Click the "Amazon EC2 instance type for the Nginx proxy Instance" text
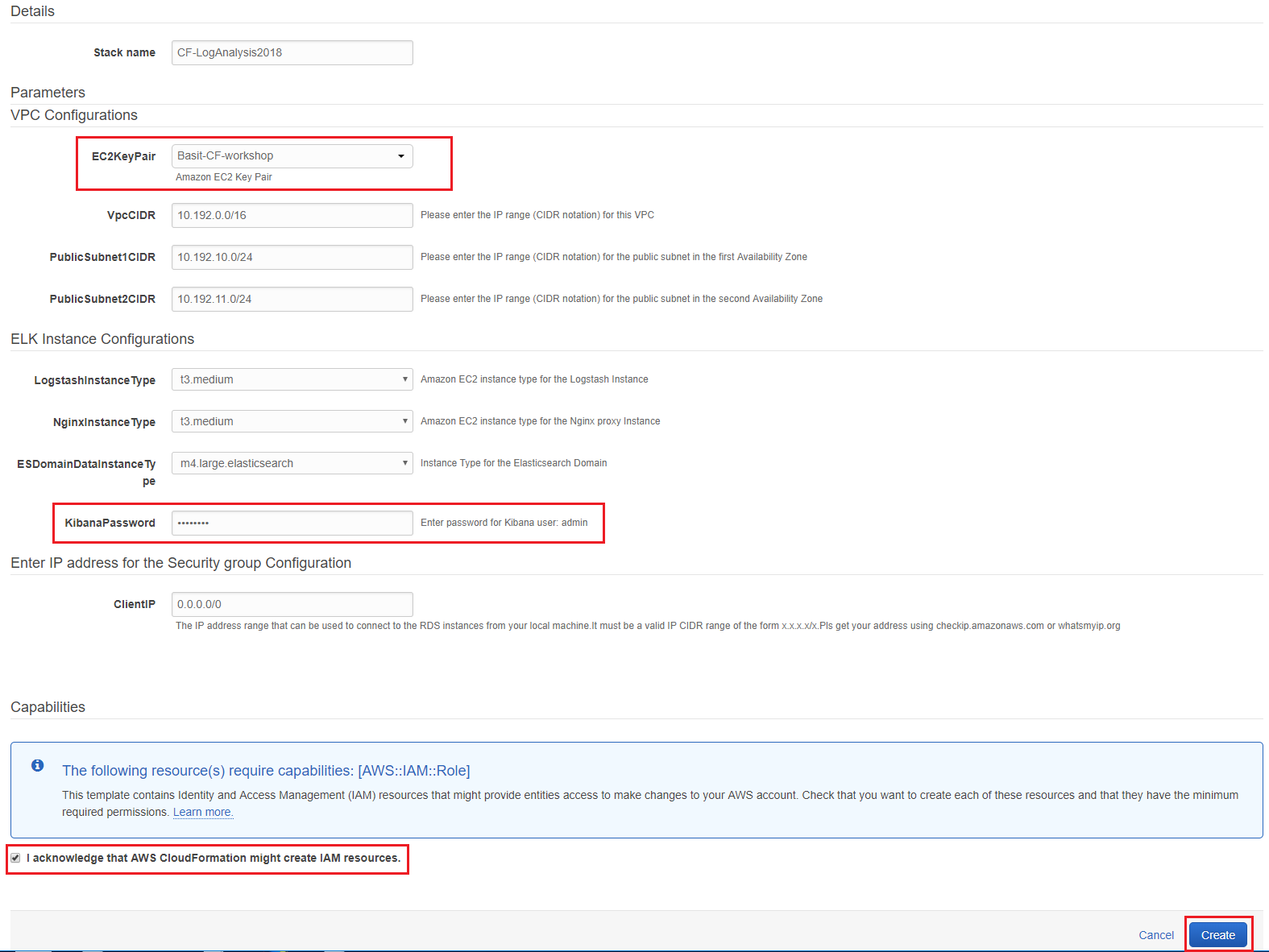Image resolution: width=1269 pixels, height=952 pixels. pyautogui.click(x=541, y=421)
